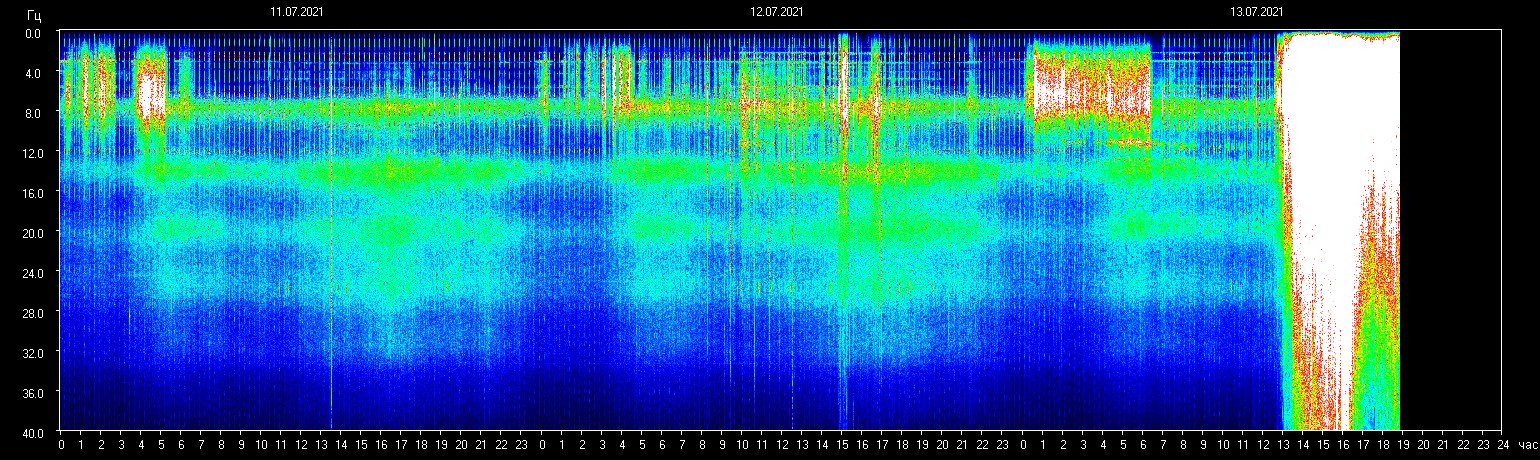Select the date label 12.07.2021
The height and width of the screenshot is (460, 1540).
[777, 12]
